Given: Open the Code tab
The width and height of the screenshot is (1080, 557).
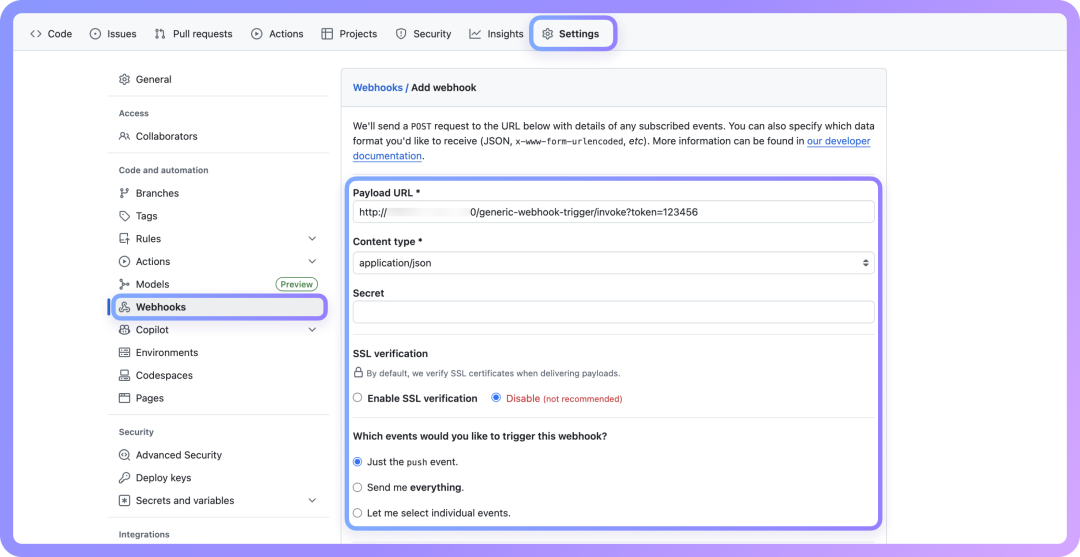Looking at the screenshot, I should pyautogui.click(x=51, y=34).
